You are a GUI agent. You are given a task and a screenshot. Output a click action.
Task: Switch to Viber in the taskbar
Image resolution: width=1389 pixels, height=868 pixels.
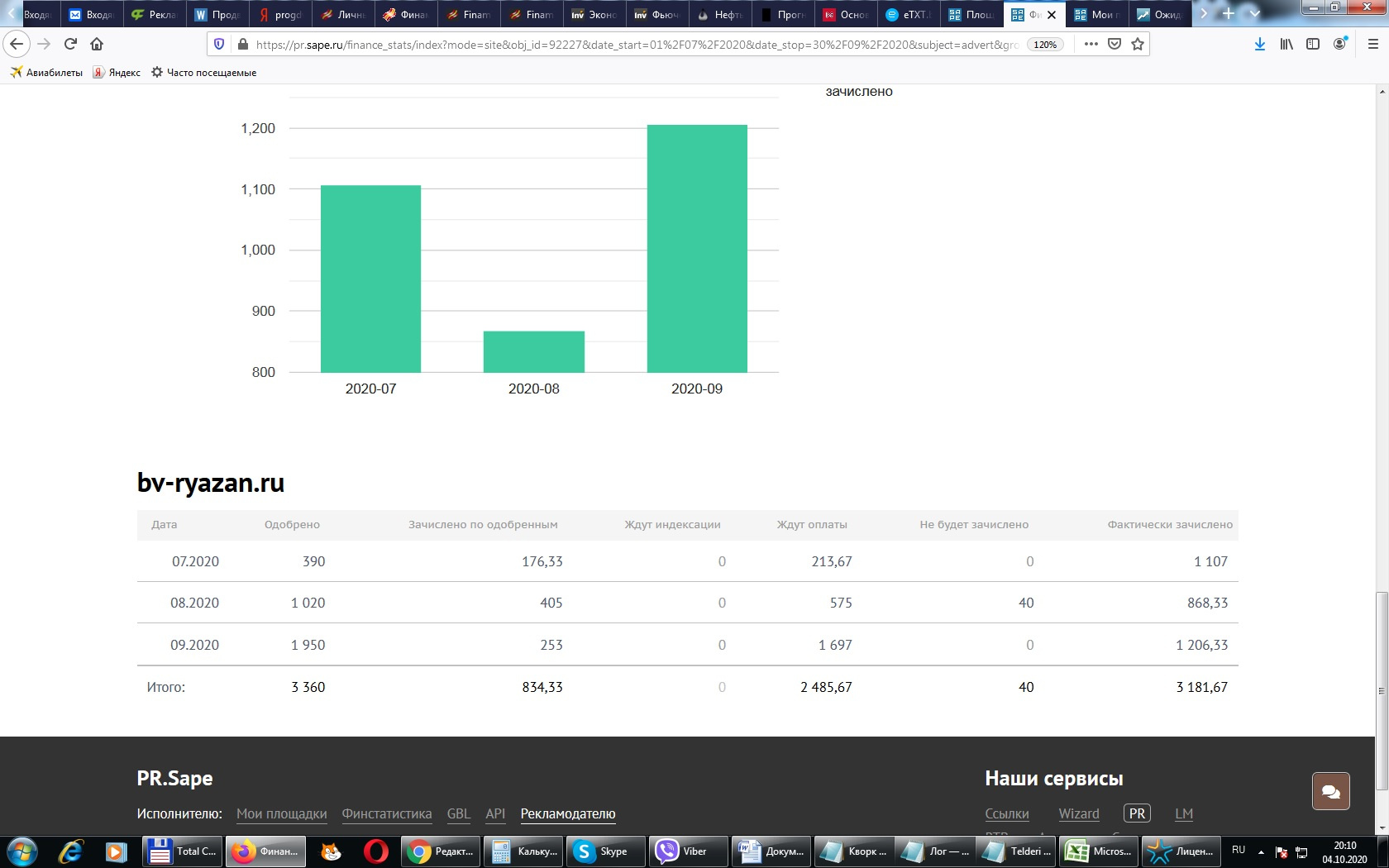tap(689, 851)
